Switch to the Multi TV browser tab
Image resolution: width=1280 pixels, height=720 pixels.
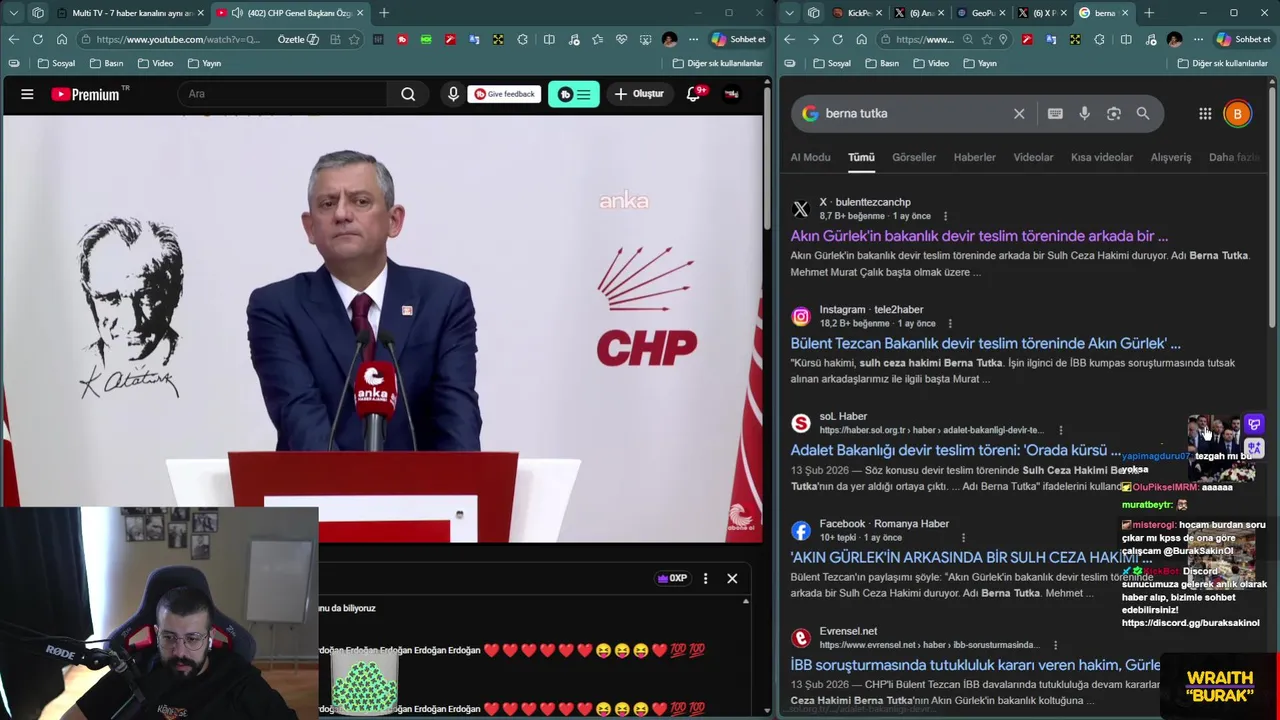point(130,13)
